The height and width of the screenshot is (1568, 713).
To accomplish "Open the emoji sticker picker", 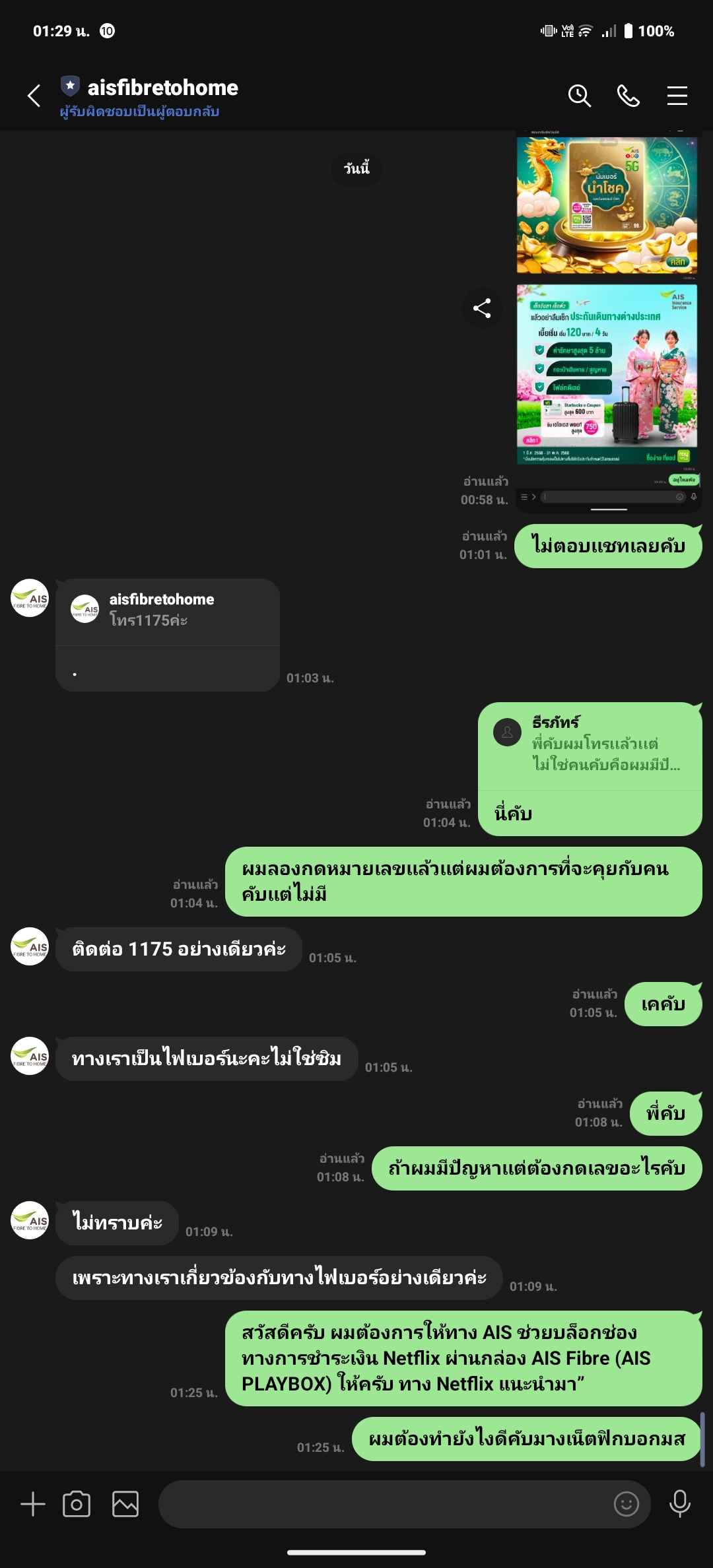I will click(626, 1504).
